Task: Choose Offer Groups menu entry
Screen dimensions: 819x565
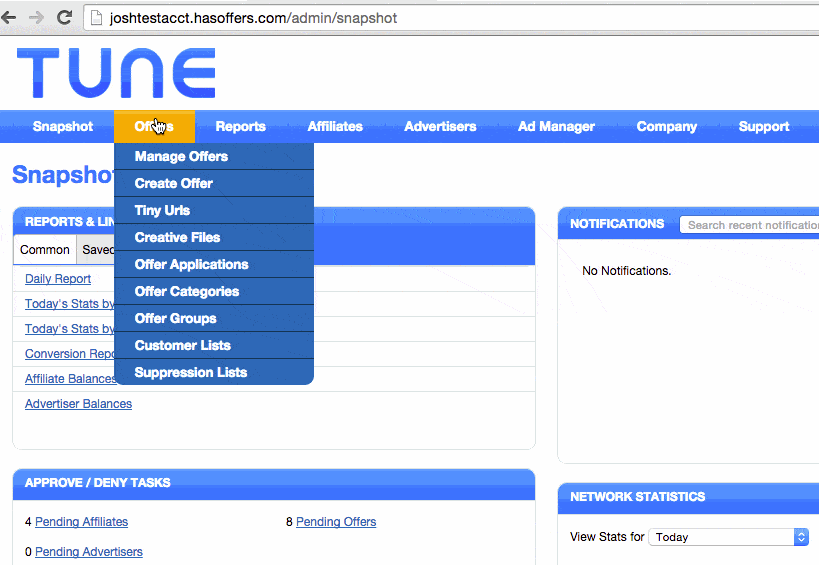Action: (x=214, y=319)
